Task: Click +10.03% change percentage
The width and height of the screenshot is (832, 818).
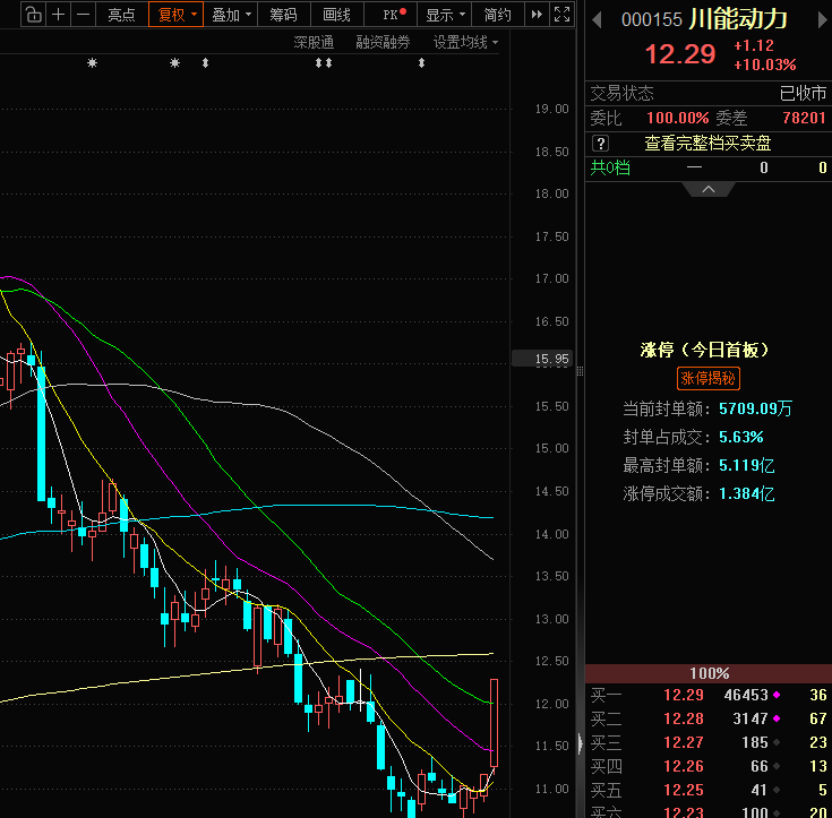Action: pyautogui.click(x=765, y=65)
